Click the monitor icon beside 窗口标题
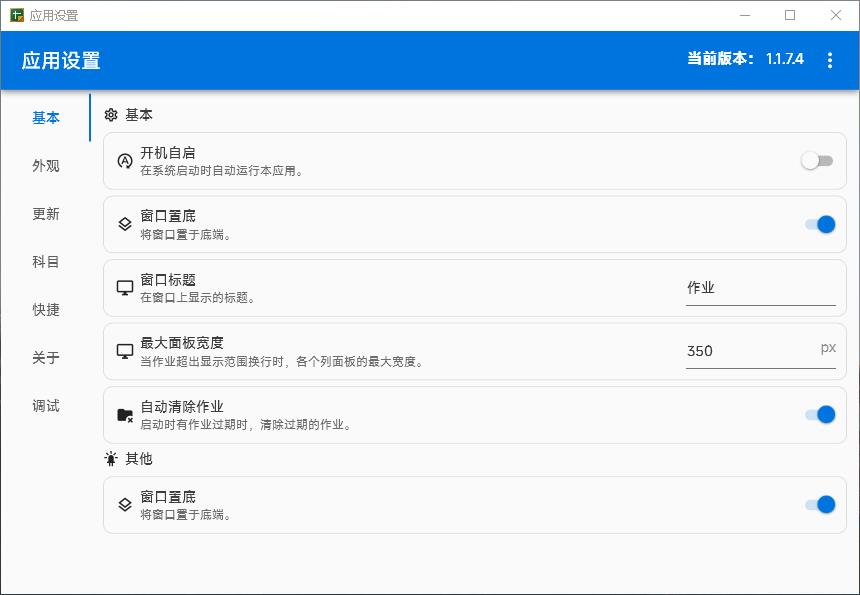 [125, 288]
